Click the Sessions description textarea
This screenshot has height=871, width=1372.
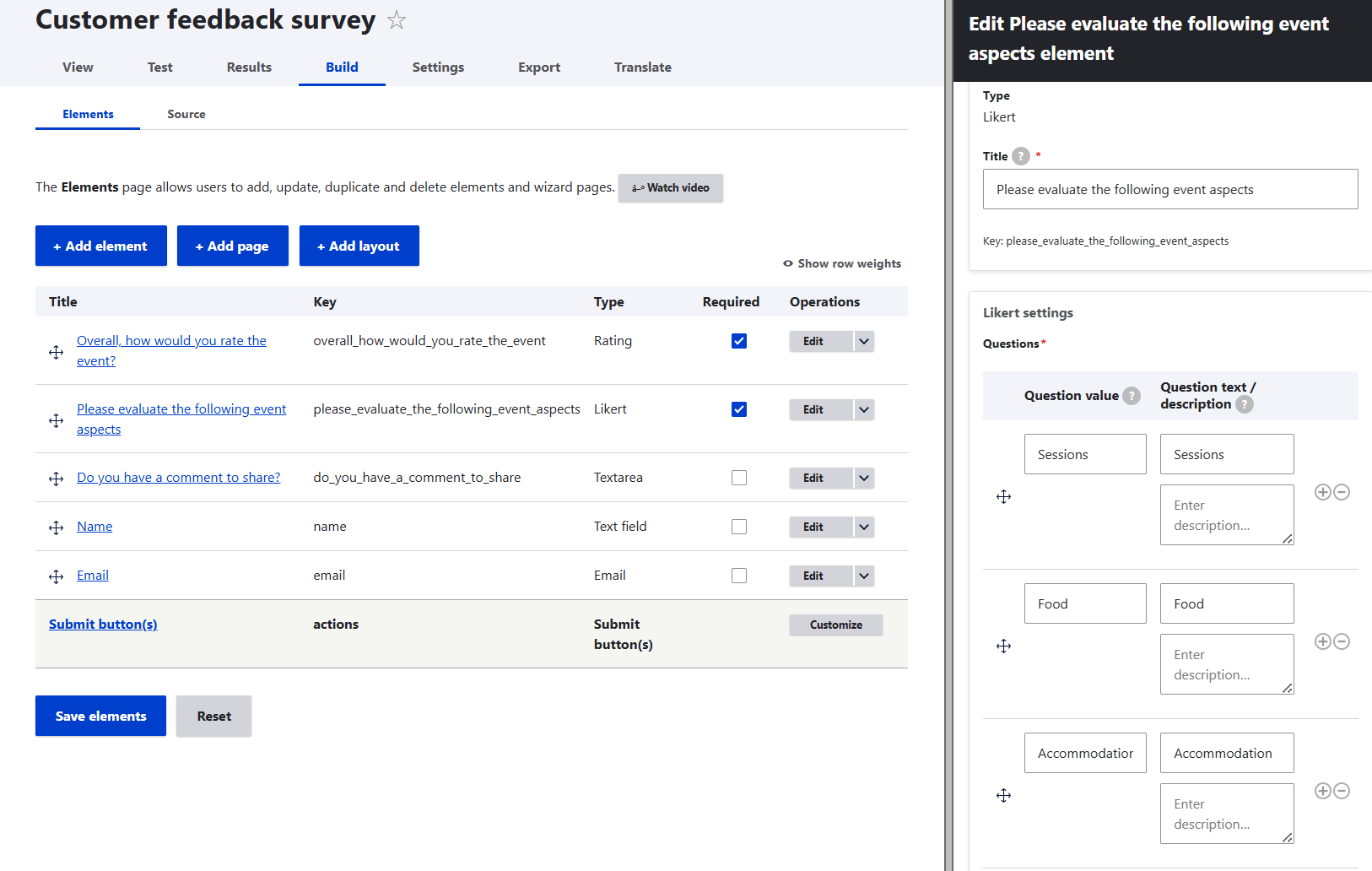tap(1227, 515)
